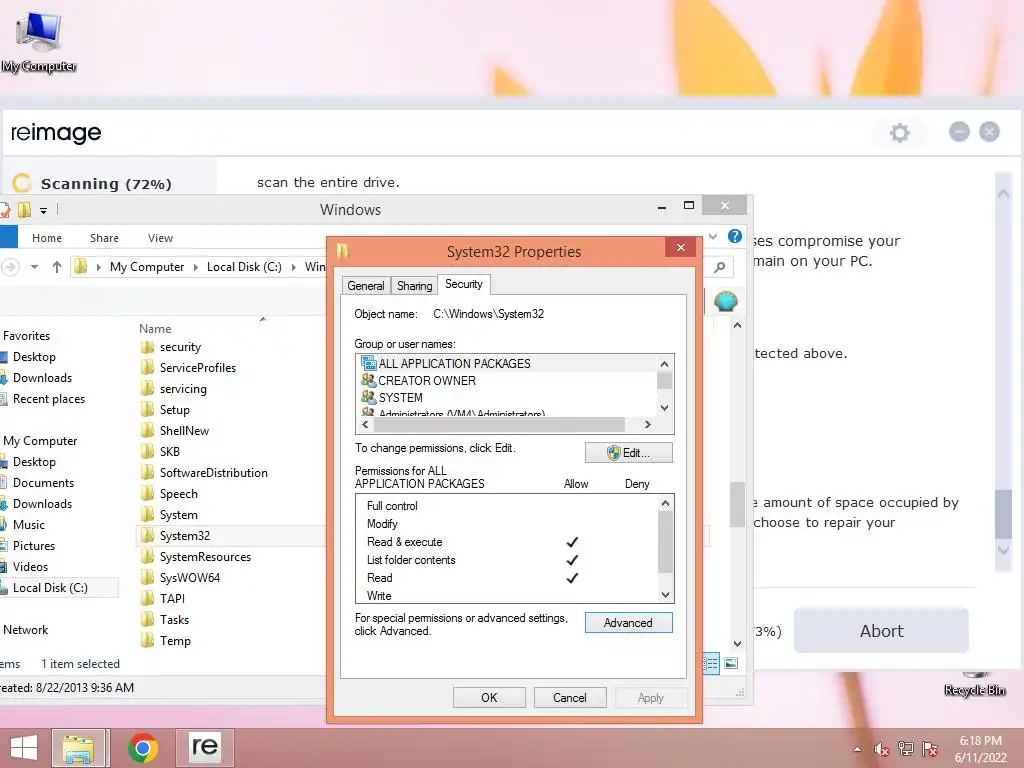The width and height of the screenshot is (1024, 768).
Task: Click the Apply button
Action: 650,697
